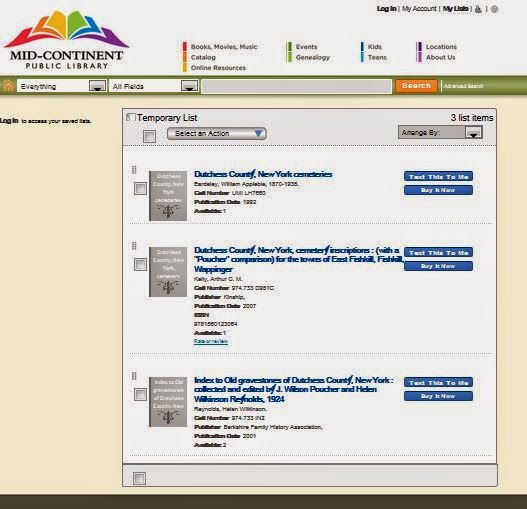
Task: Open the Kids menu item
Action: 374,47
